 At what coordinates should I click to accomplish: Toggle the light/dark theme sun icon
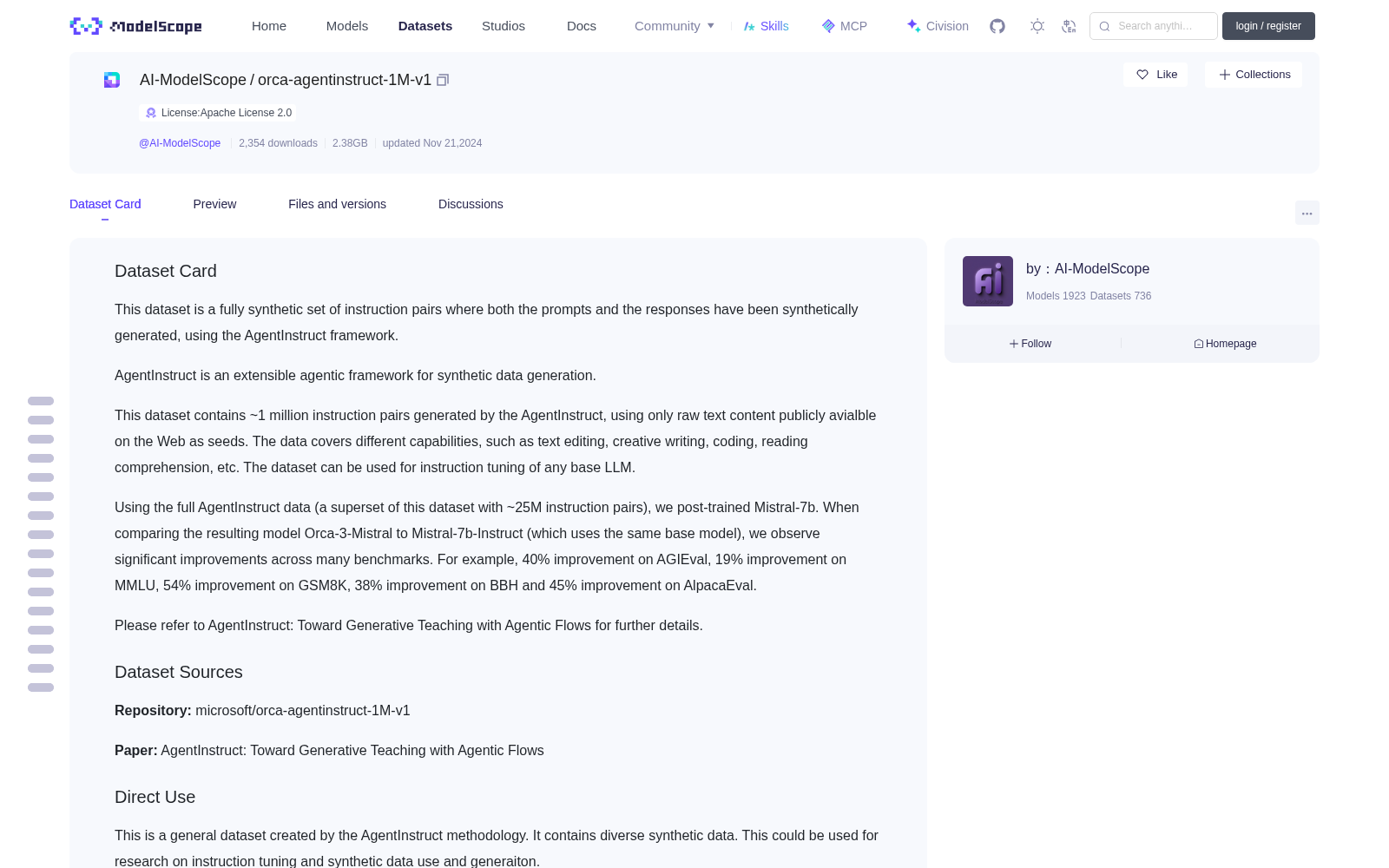coord(1037,26)
